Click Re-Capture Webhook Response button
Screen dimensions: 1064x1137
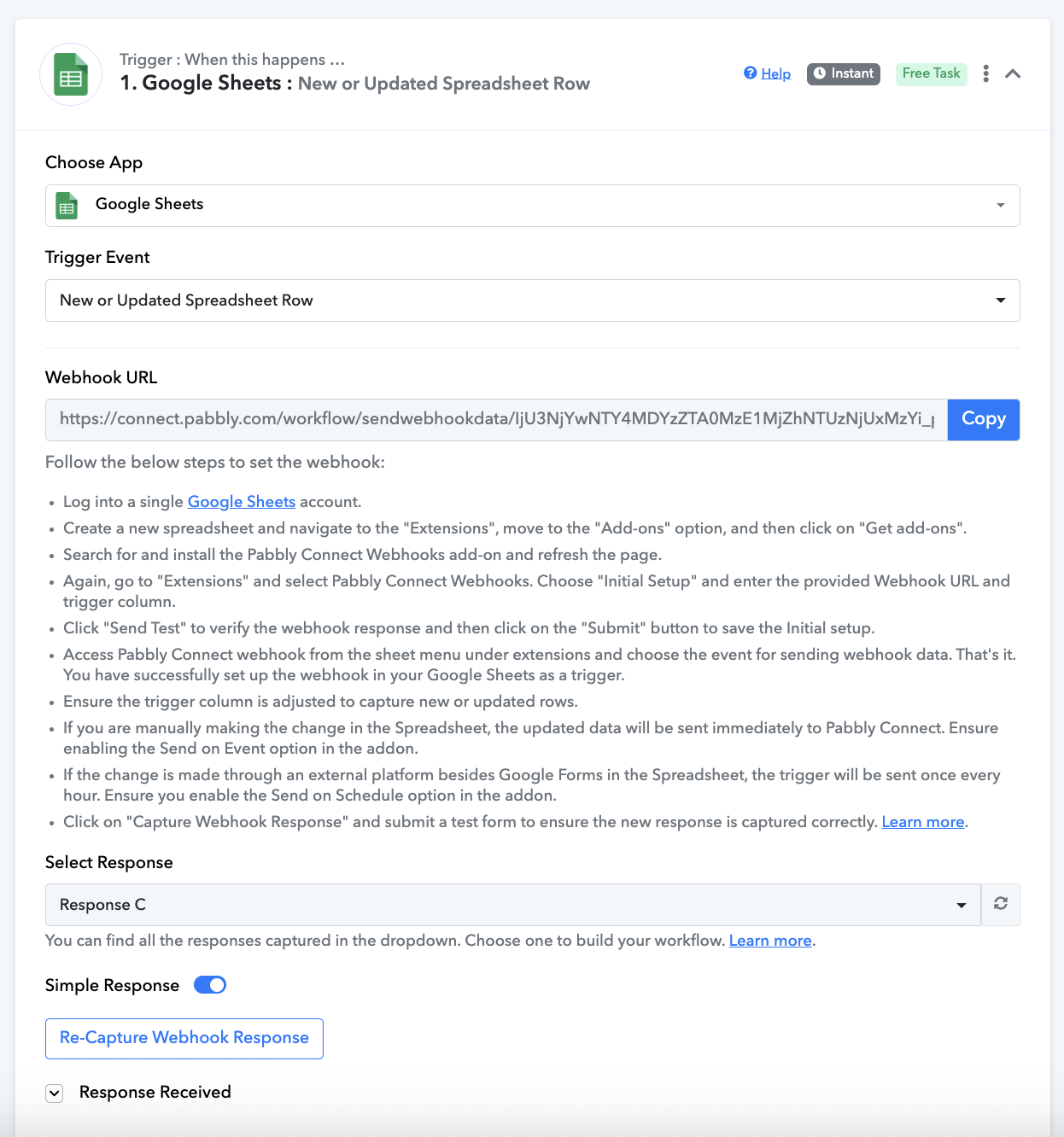tap(184, 1039)
